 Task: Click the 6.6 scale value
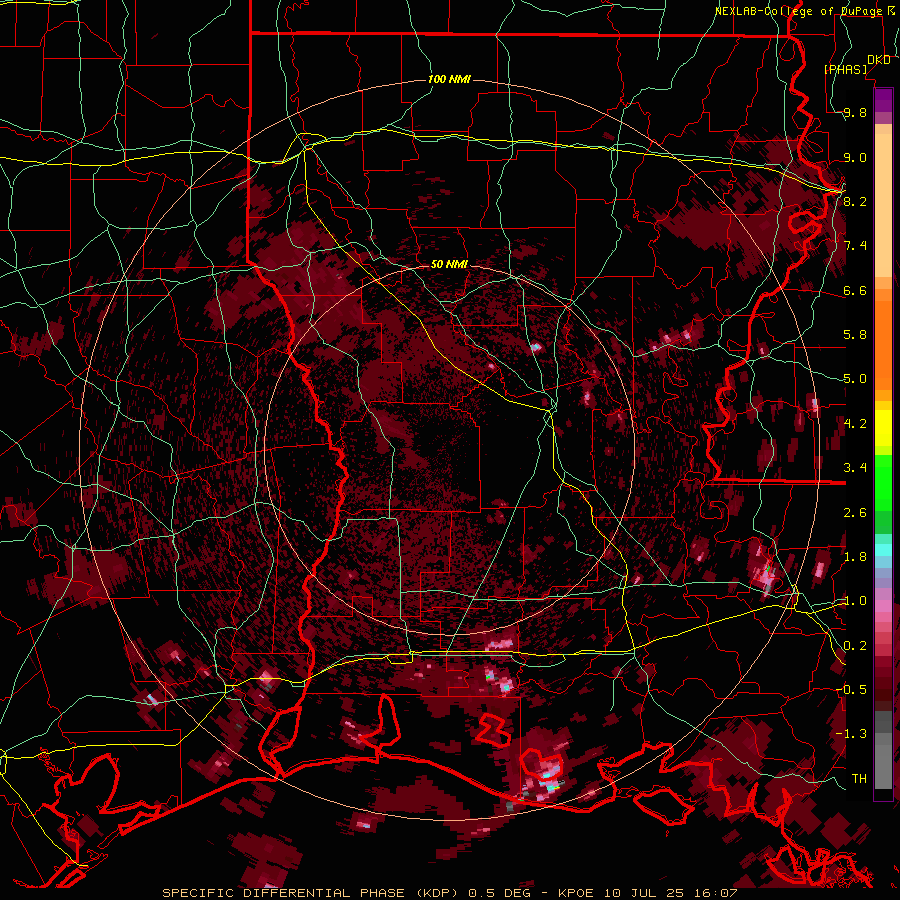coord(855,290)
